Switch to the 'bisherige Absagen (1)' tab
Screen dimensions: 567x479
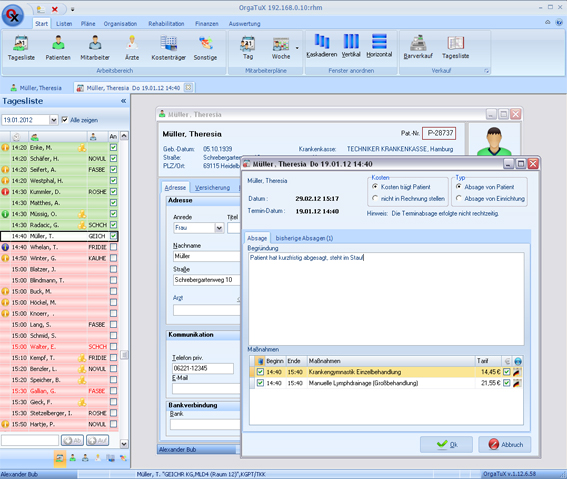[x=304, y=238]
